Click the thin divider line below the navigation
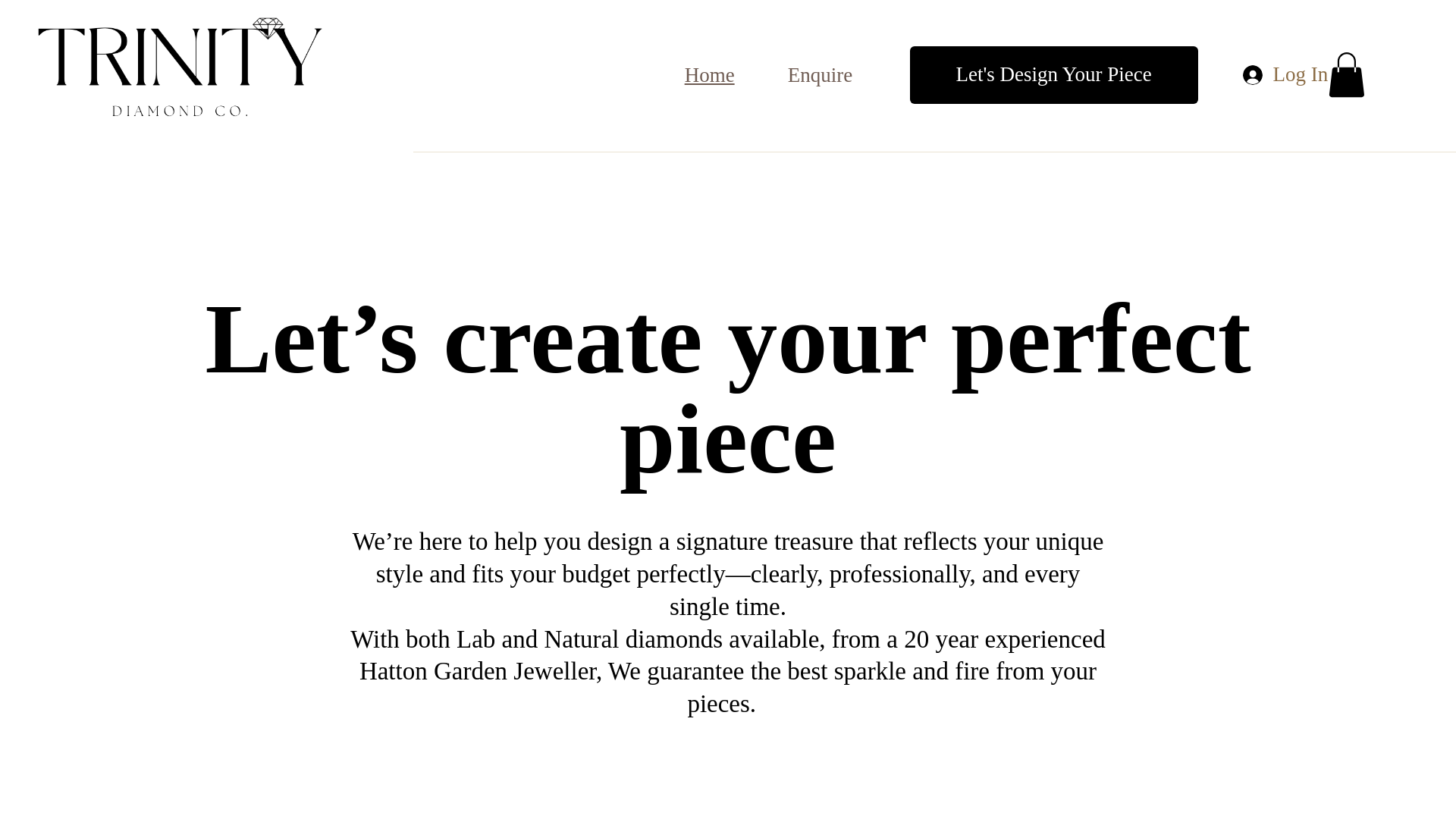 coord(933,152)
